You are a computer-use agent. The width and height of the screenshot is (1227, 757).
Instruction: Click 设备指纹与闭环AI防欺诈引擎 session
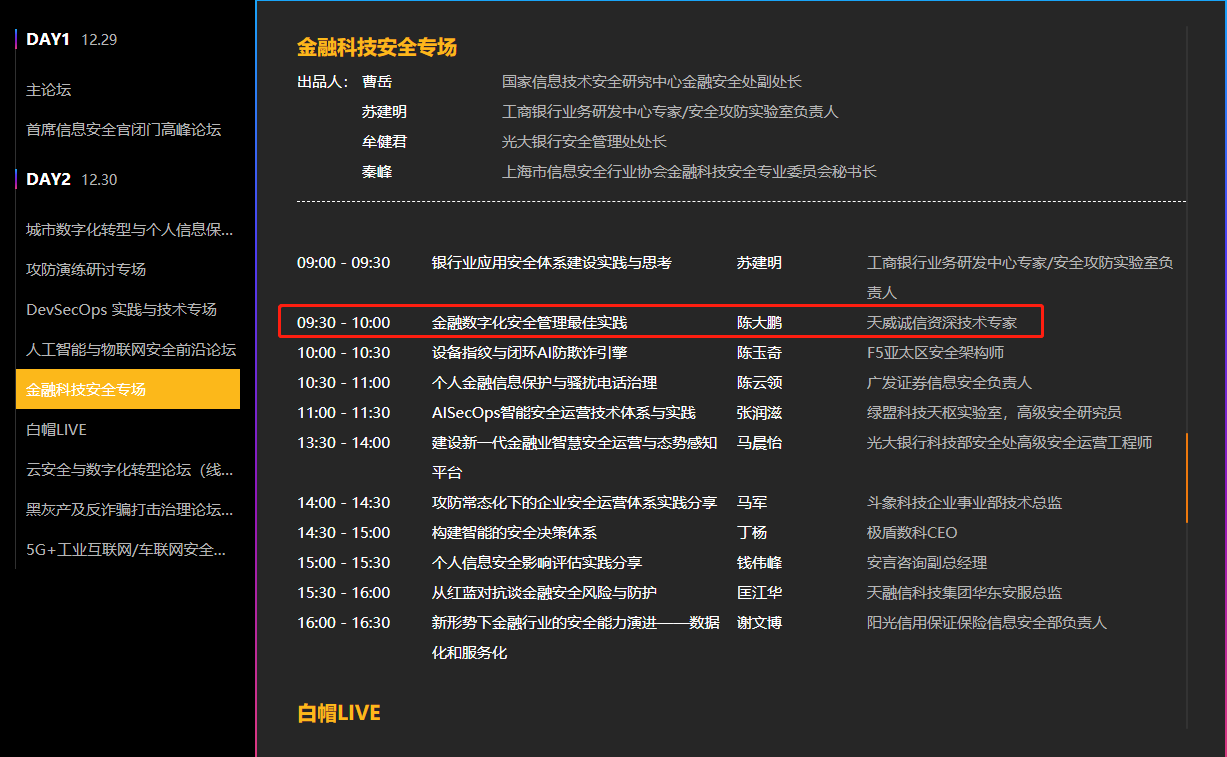(x=530, y=353)
